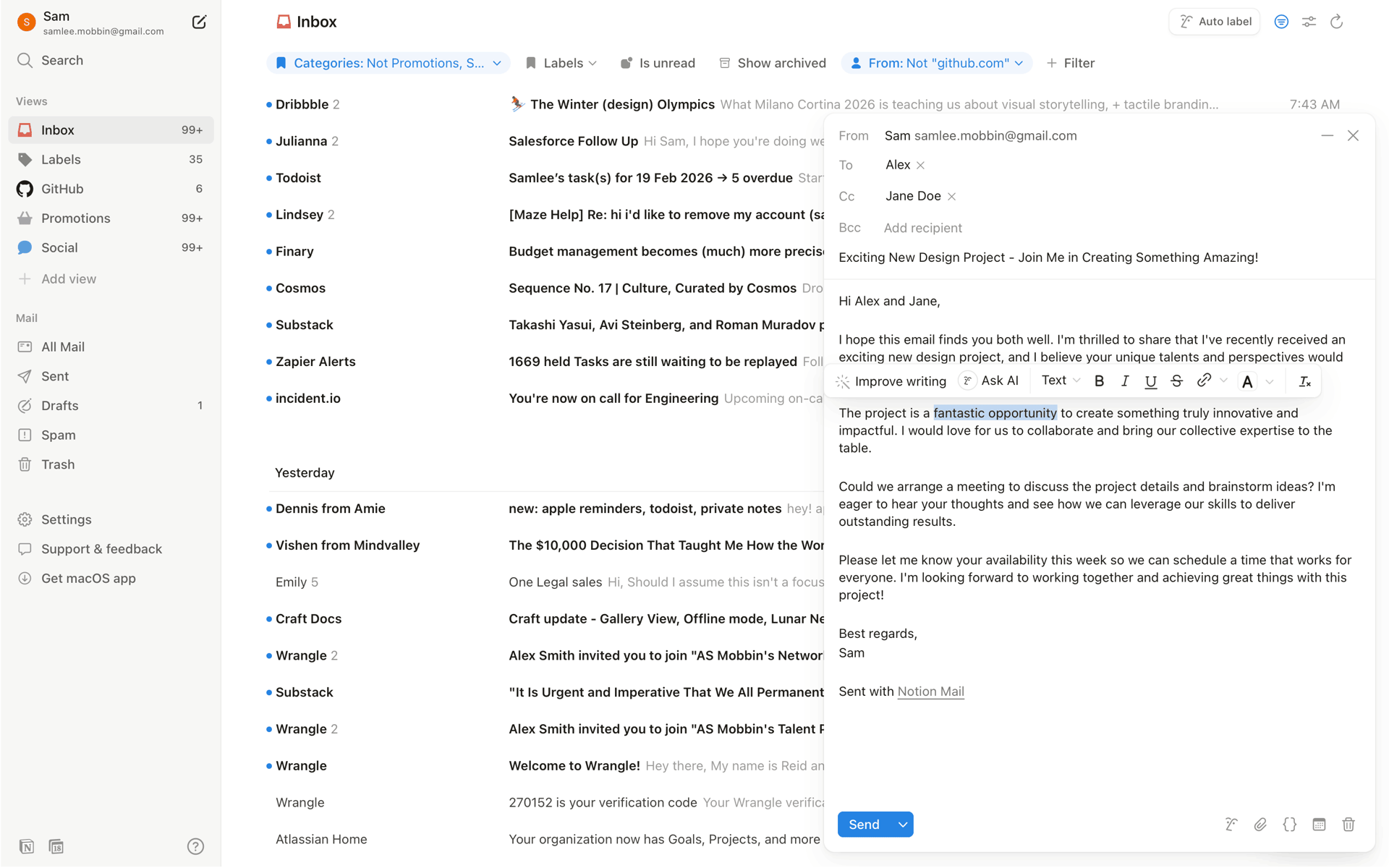Expand the From: Not github.com filter
This screenshot has height=868, width=1389.
[x=938, y=63]
